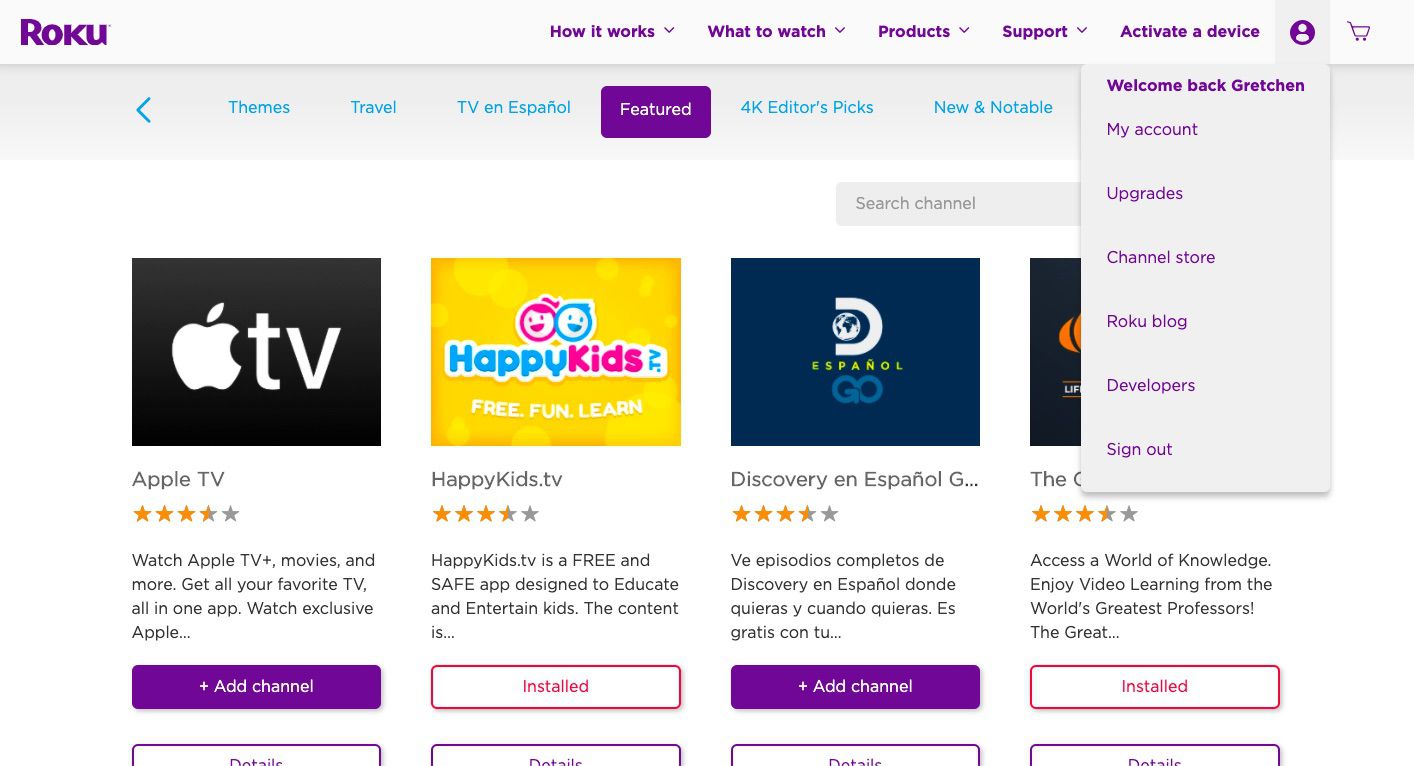Select Developers in account menu
Image resolution: width=1414 pixels, height=766 pixels.
(x=1151, y=385)
